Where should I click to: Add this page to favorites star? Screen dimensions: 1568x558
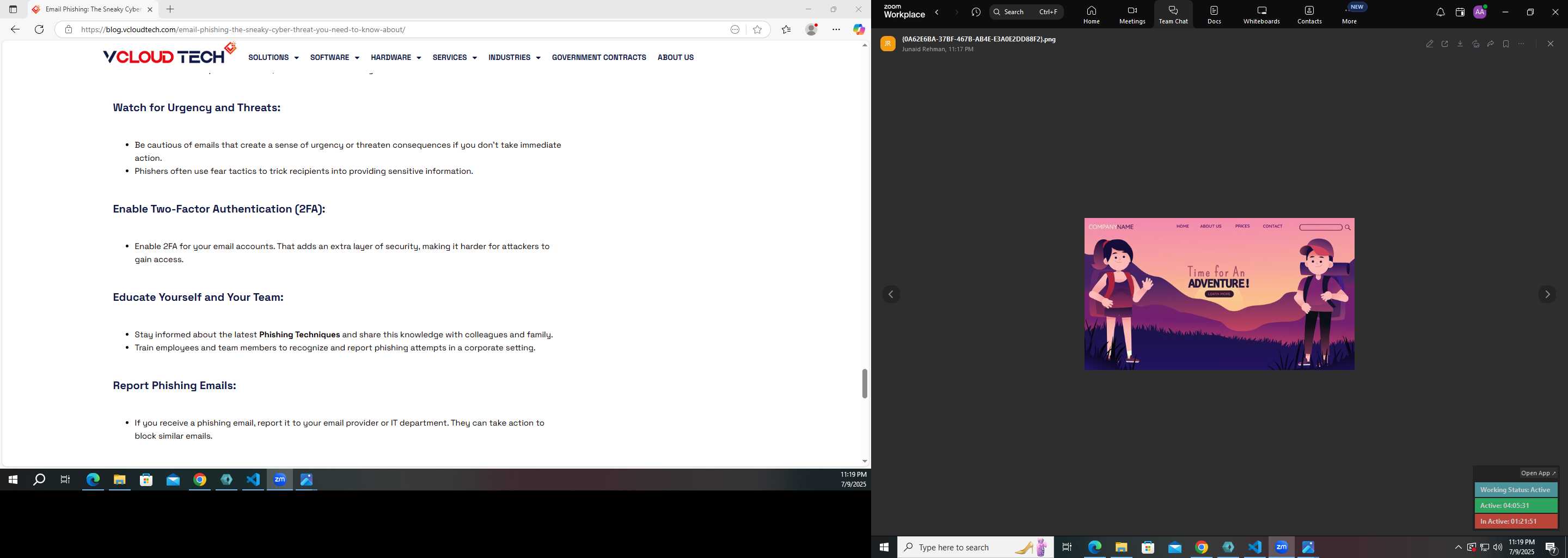(x=757, y=29)
